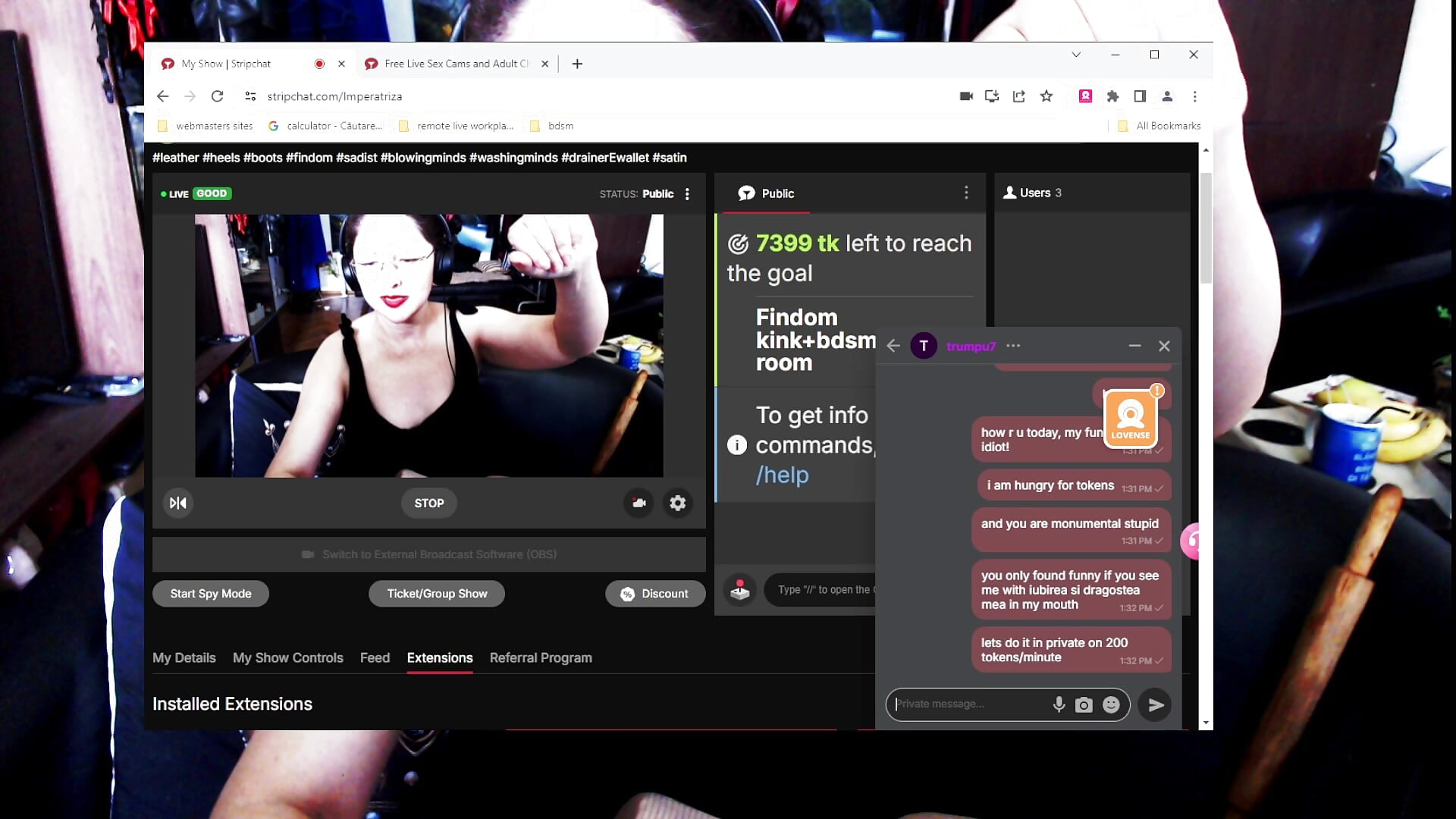This screenshot has width=1456, height=819.
Task: Open the Users list panel
Action: point(1032,193)
